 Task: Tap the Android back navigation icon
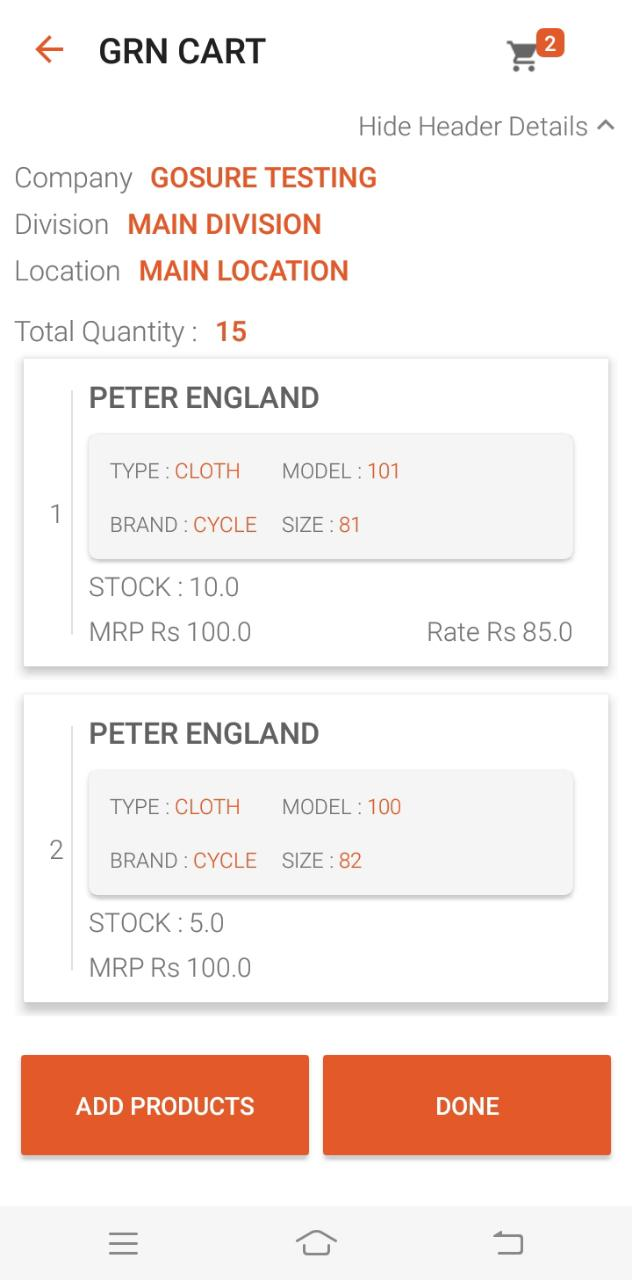coord(508,1243)
